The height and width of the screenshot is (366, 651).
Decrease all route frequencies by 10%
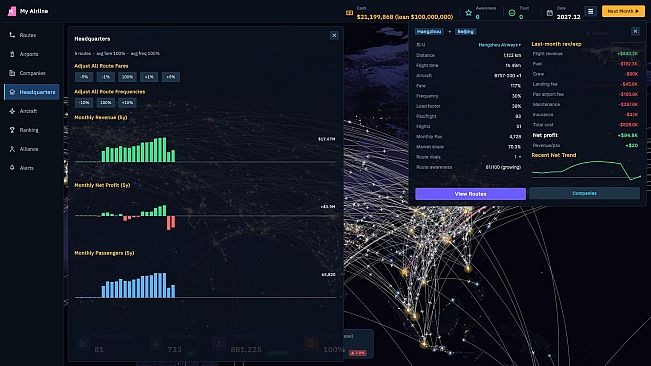point(84,102)
